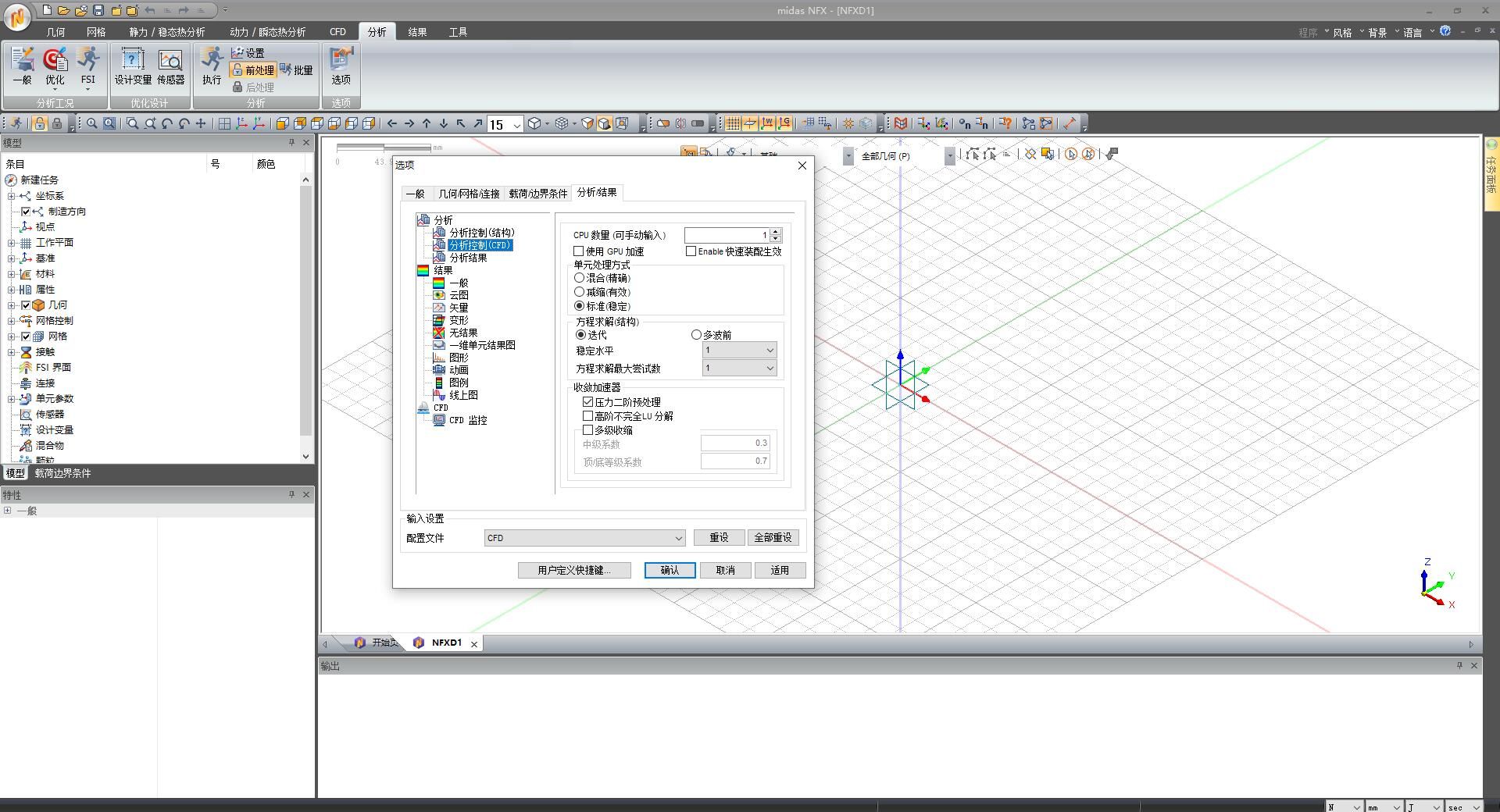1500x812 pixels.
Task: Enable the 使用 GPU 加速 checkbox
Action: click(x=579, y=251)
